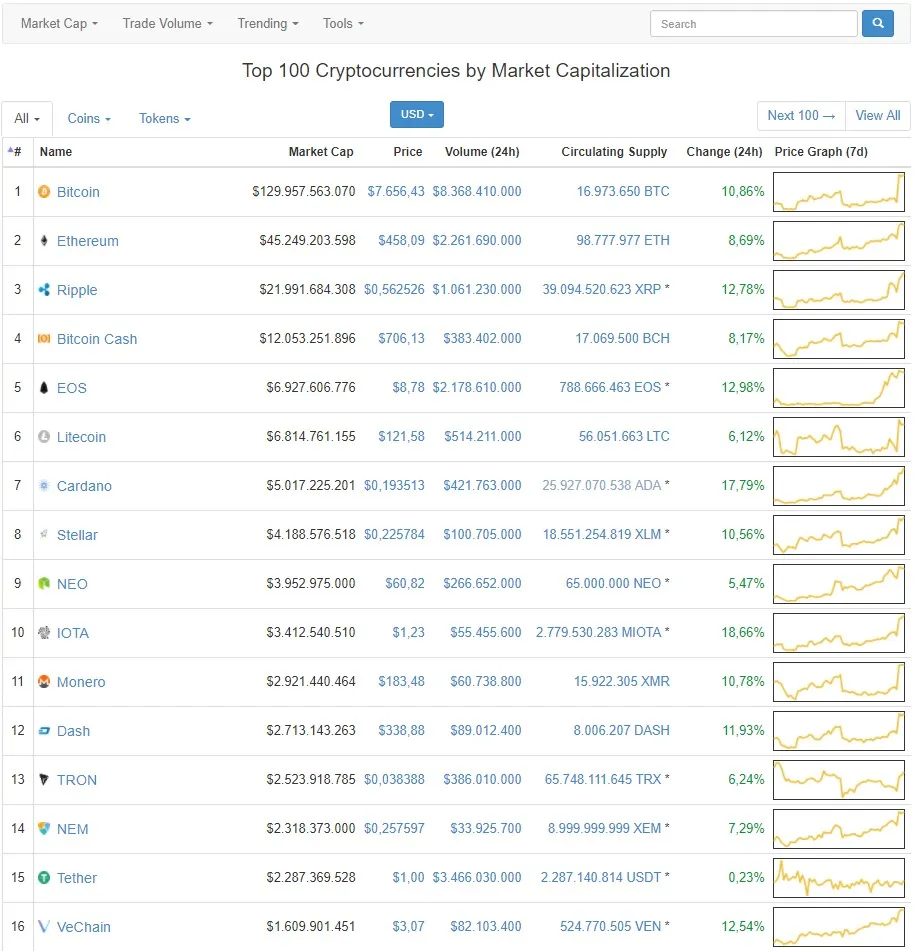The image size is (916, 951).
Task: Click the Monero logo icon
Action: pos(44,682)
